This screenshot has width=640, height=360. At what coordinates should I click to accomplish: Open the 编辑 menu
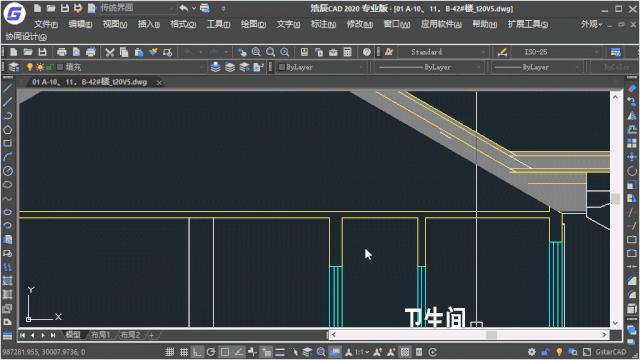(x=80, y=24)
